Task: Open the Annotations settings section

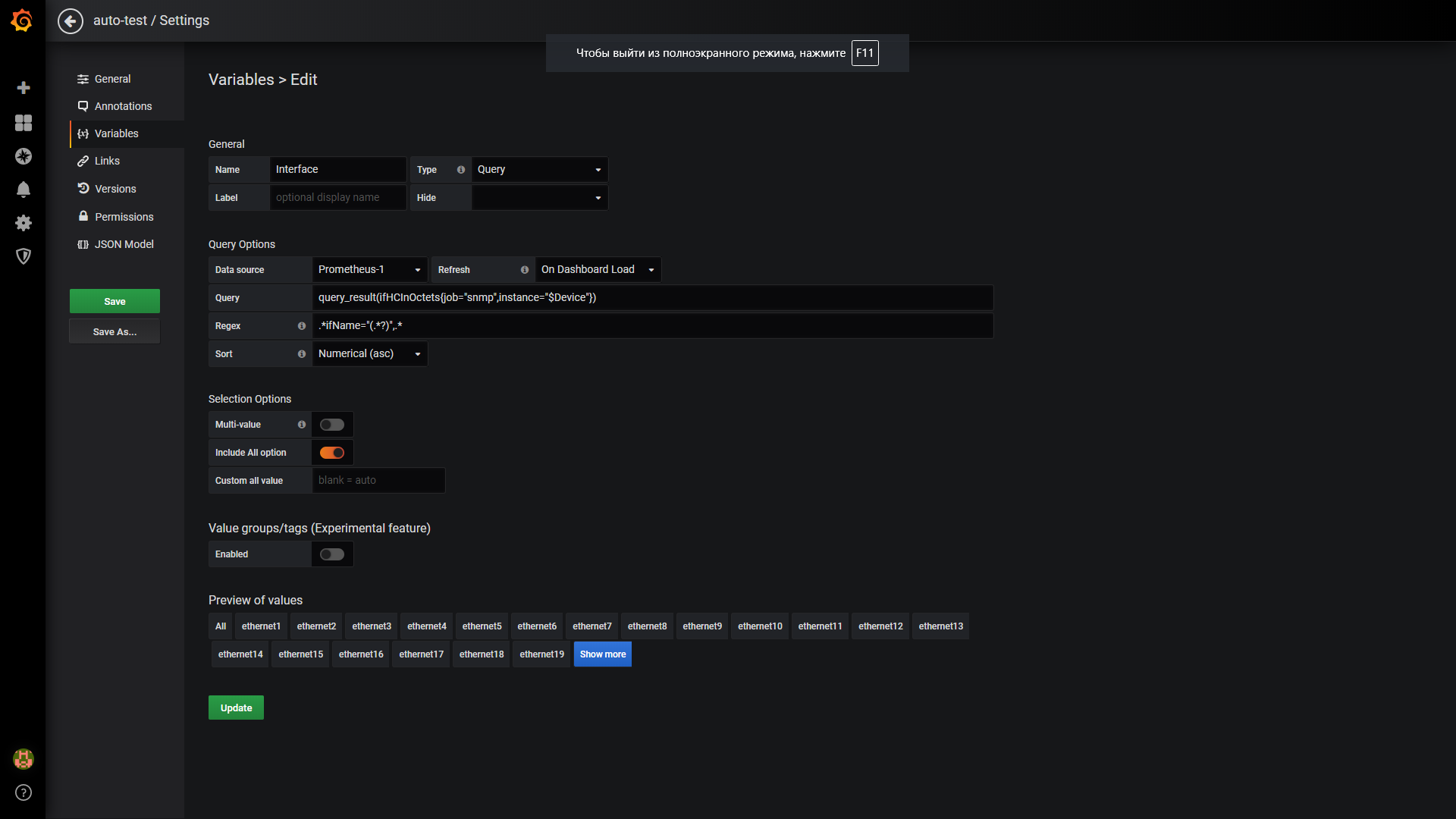Action: coord(123,106)
